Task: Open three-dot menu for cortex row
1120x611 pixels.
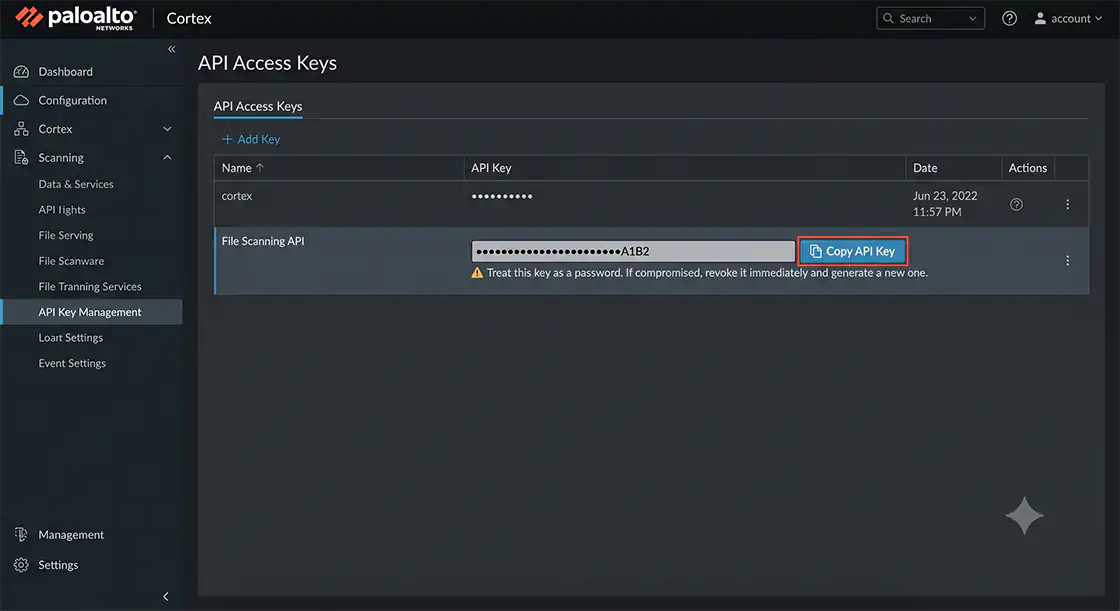Action: coord(1068,204)
